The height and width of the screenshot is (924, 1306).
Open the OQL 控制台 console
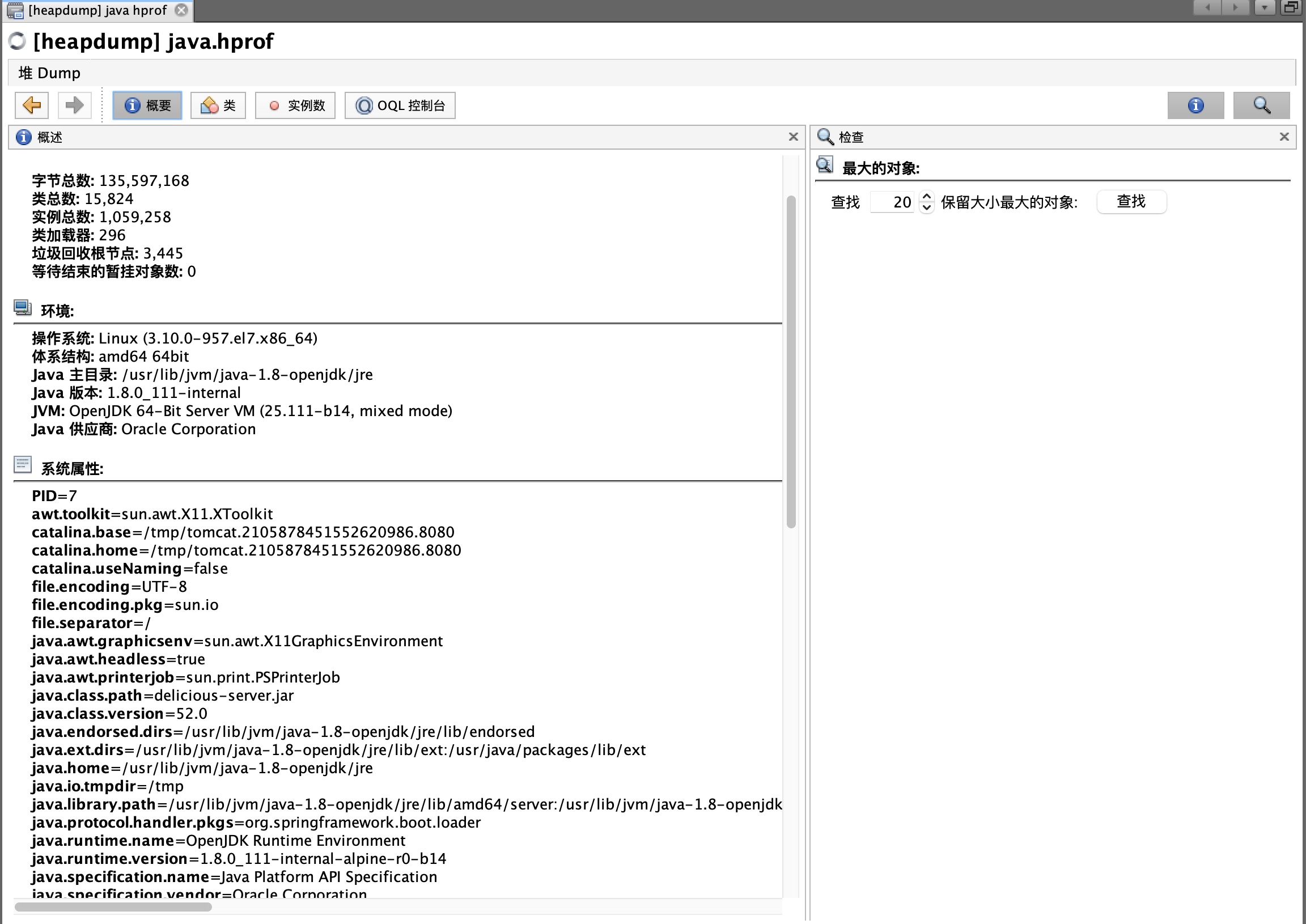(400, 105)
